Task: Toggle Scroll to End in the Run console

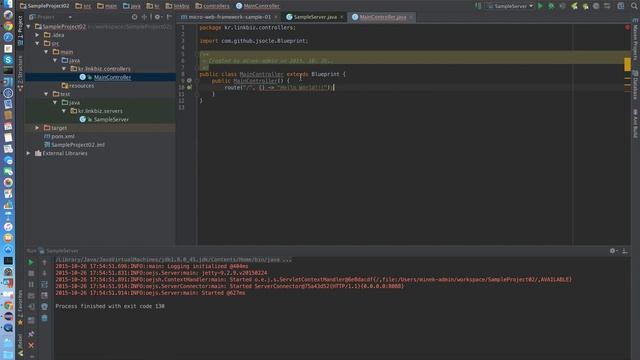Action: (x=44, y=295)
